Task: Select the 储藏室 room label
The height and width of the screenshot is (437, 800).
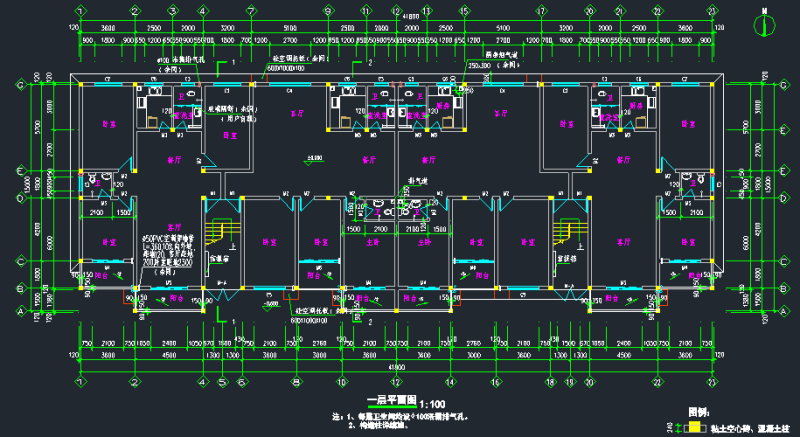Action: [x=216, y=257]
